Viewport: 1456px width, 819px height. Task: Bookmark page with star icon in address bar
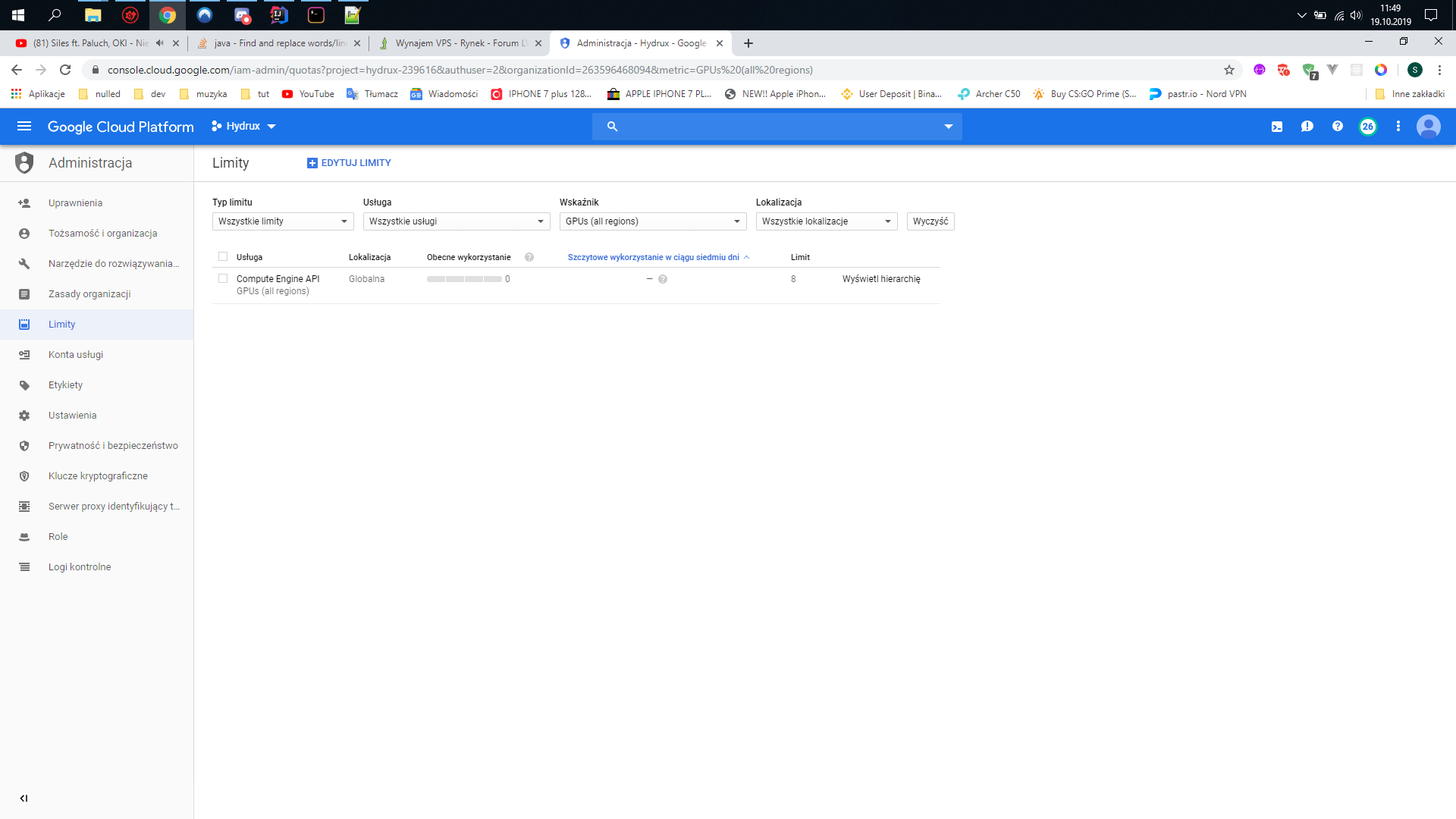[x=1229, y=70]
